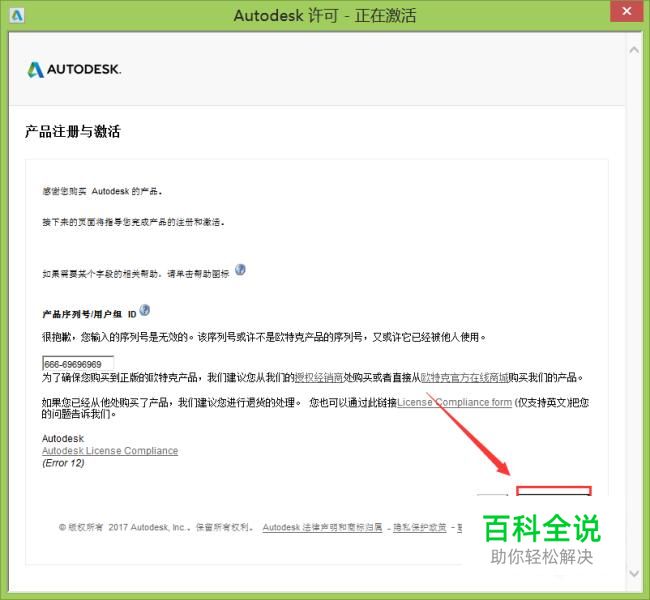Follow the Autodesk License Compliance link
This screenshot has height=600, width=650.
(x=110, y=451)
